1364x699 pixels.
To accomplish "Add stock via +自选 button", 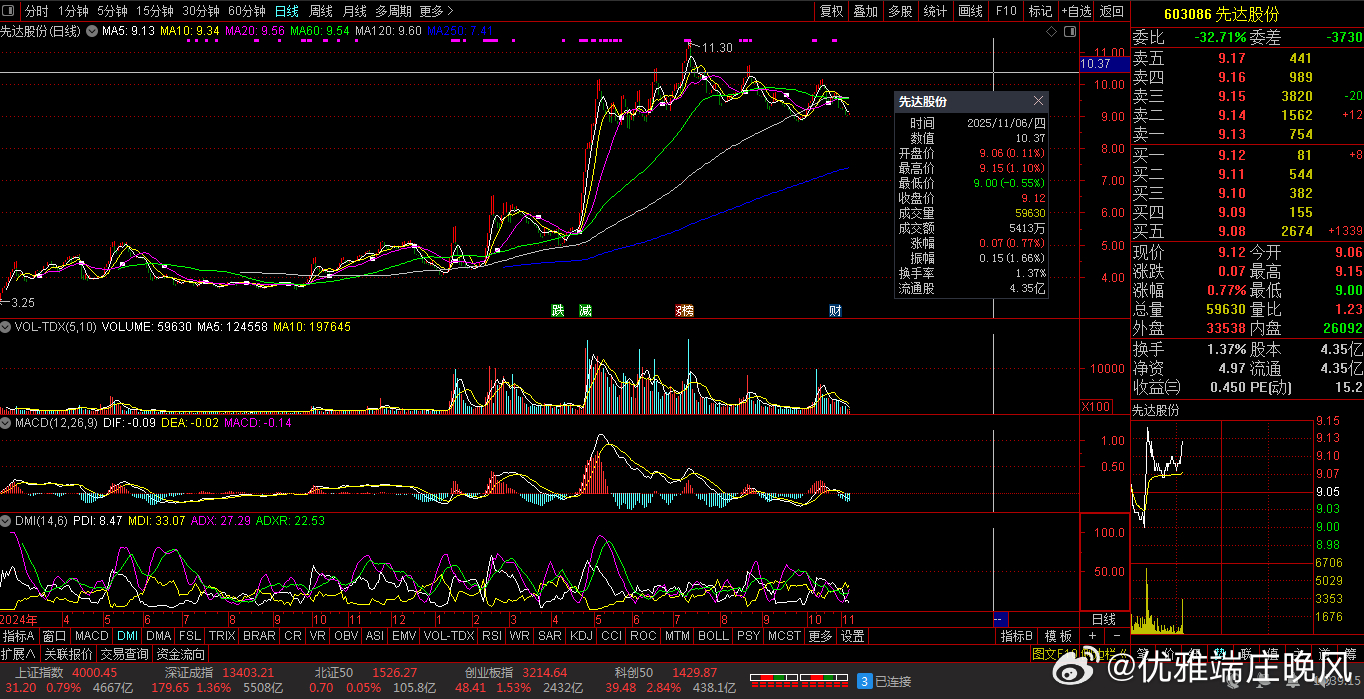I will (x=1075, y=11).
